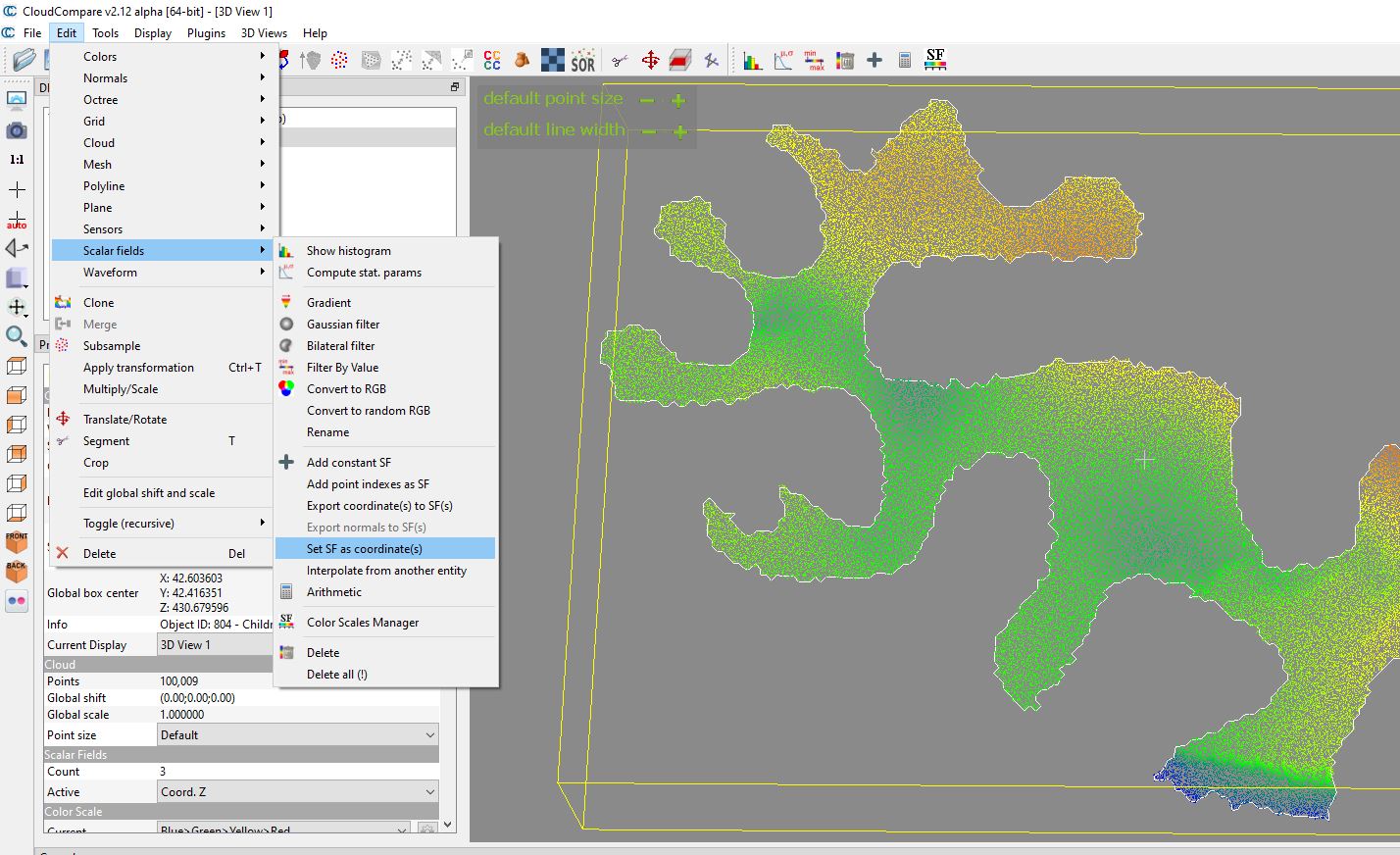
Task: Click the CC cloud-to-cloud distance icon
Action: [492, 61]
